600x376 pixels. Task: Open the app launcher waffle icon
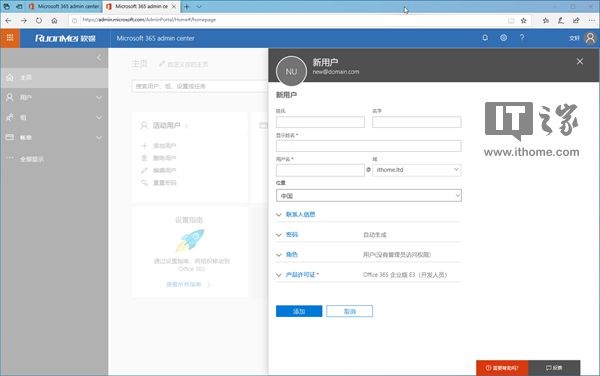tap(10, 38)
